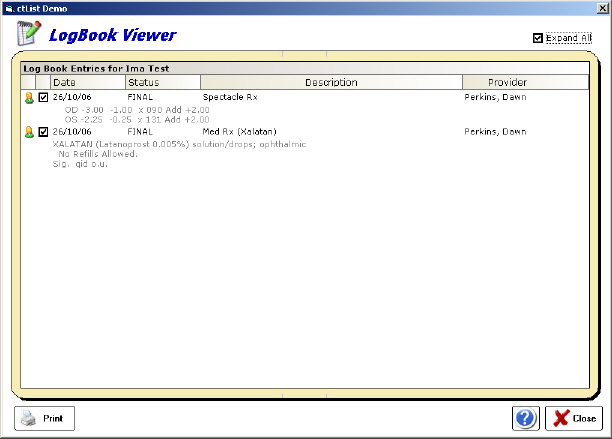
Task: Uncheck the Med Rx (Xalatan) entry checkbox
Action: tap(43, 132)
